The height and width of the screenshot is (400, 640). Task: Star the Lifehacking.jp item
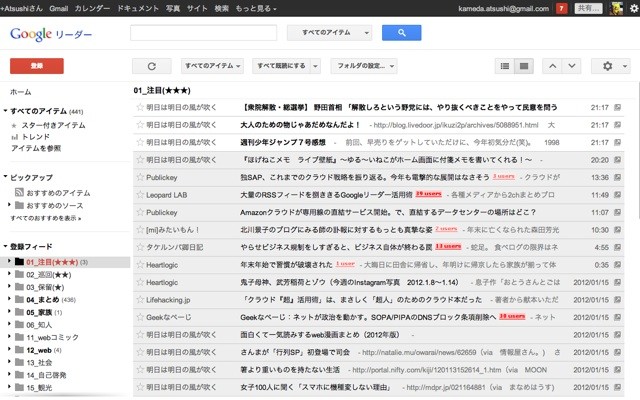click(x=140, y=300)
